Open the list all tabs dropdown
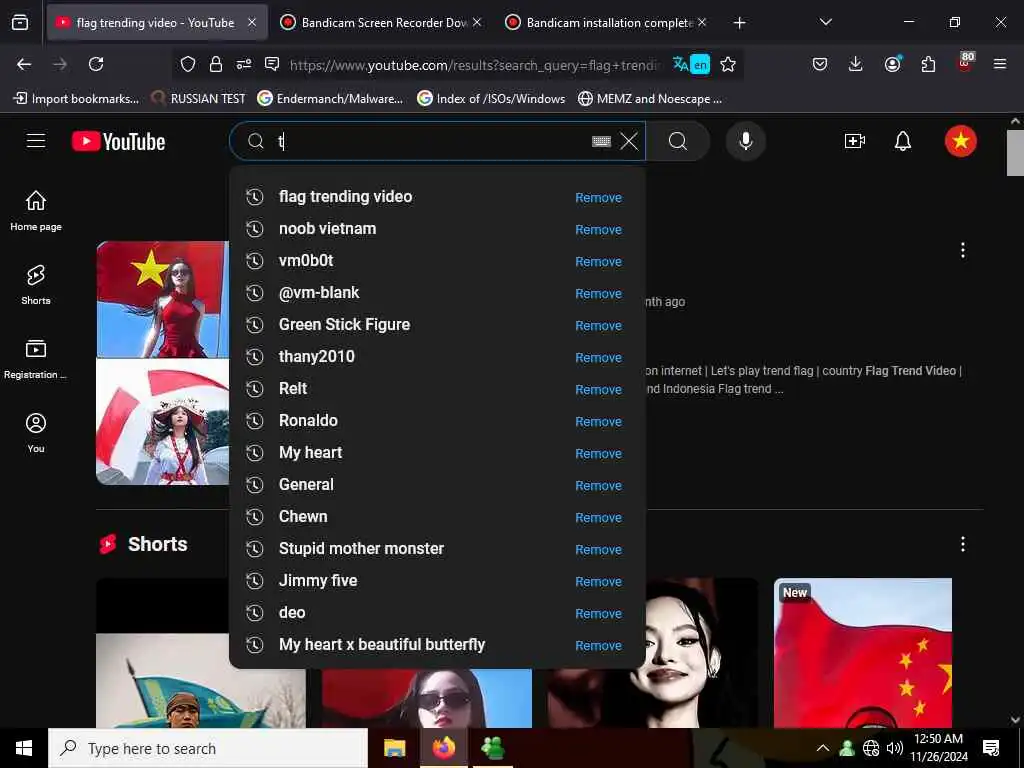 coord(825,22)
